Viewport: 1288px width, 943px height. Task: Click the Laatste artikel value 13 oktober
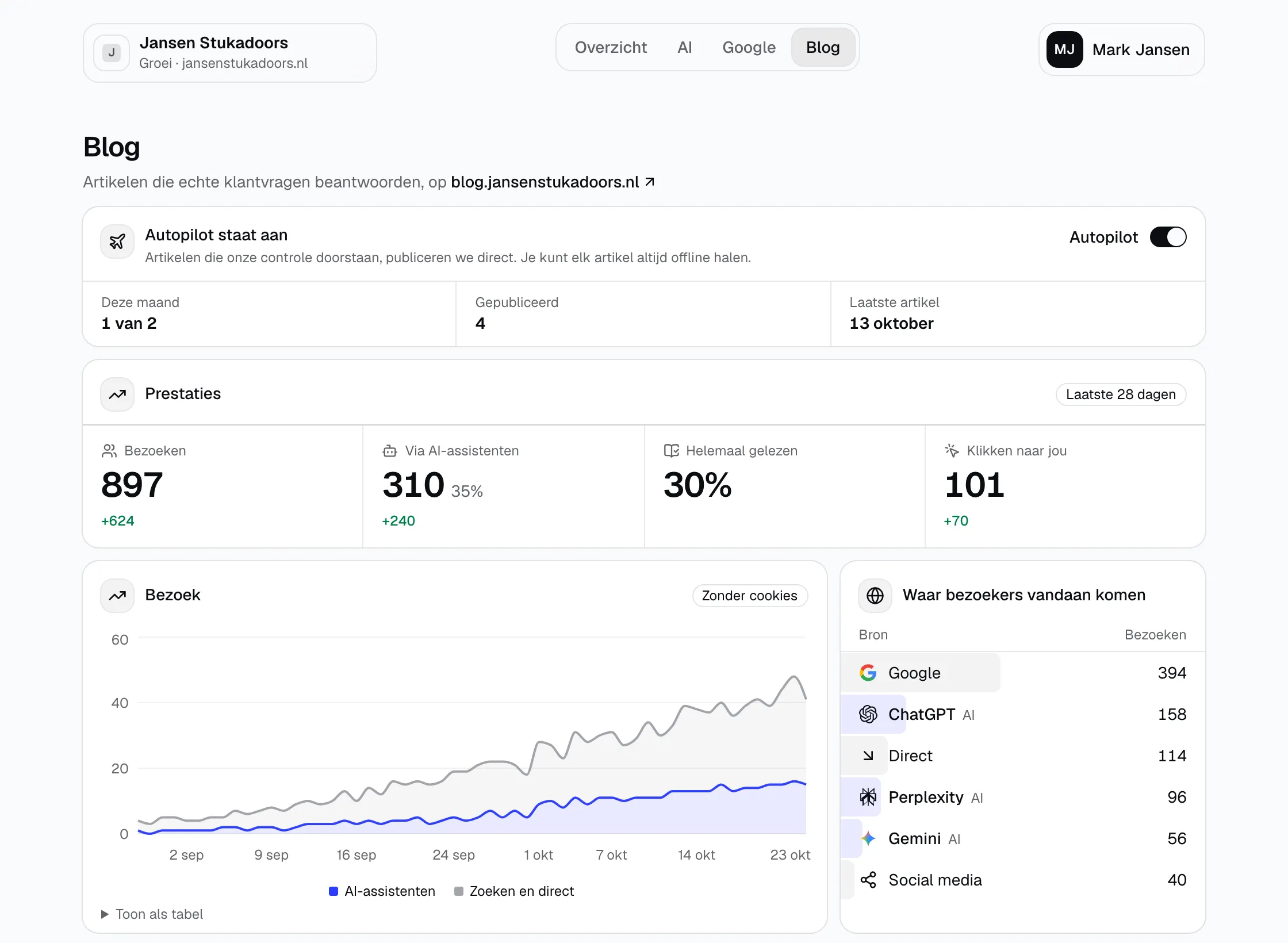click(891, 324)
